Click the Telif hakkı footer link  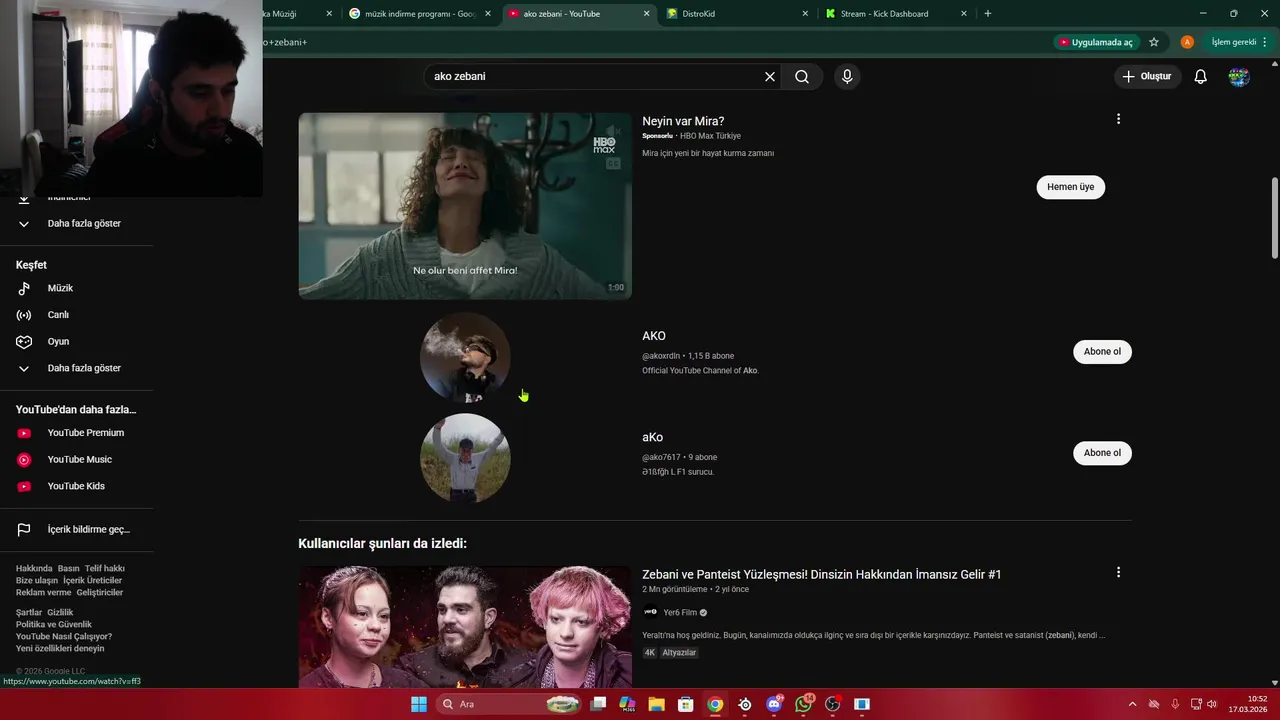pyautogui.click(x=105, y=569)
